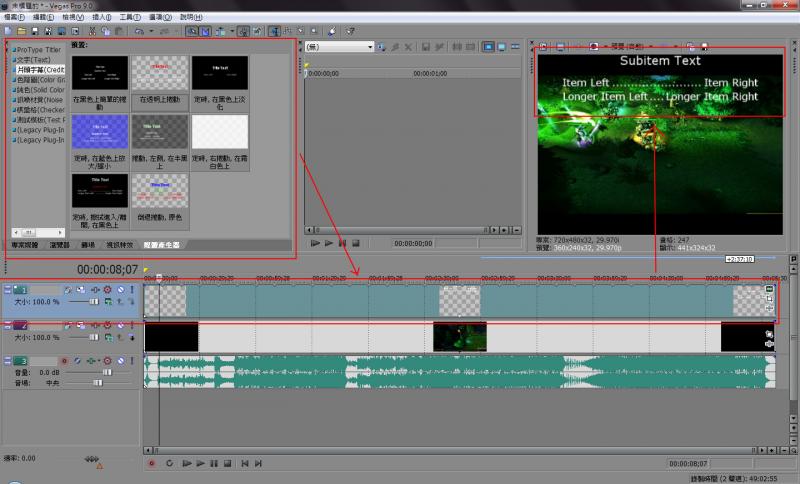Click the Open project folder icon
The image size is (800, 484).
click(20, 31)
